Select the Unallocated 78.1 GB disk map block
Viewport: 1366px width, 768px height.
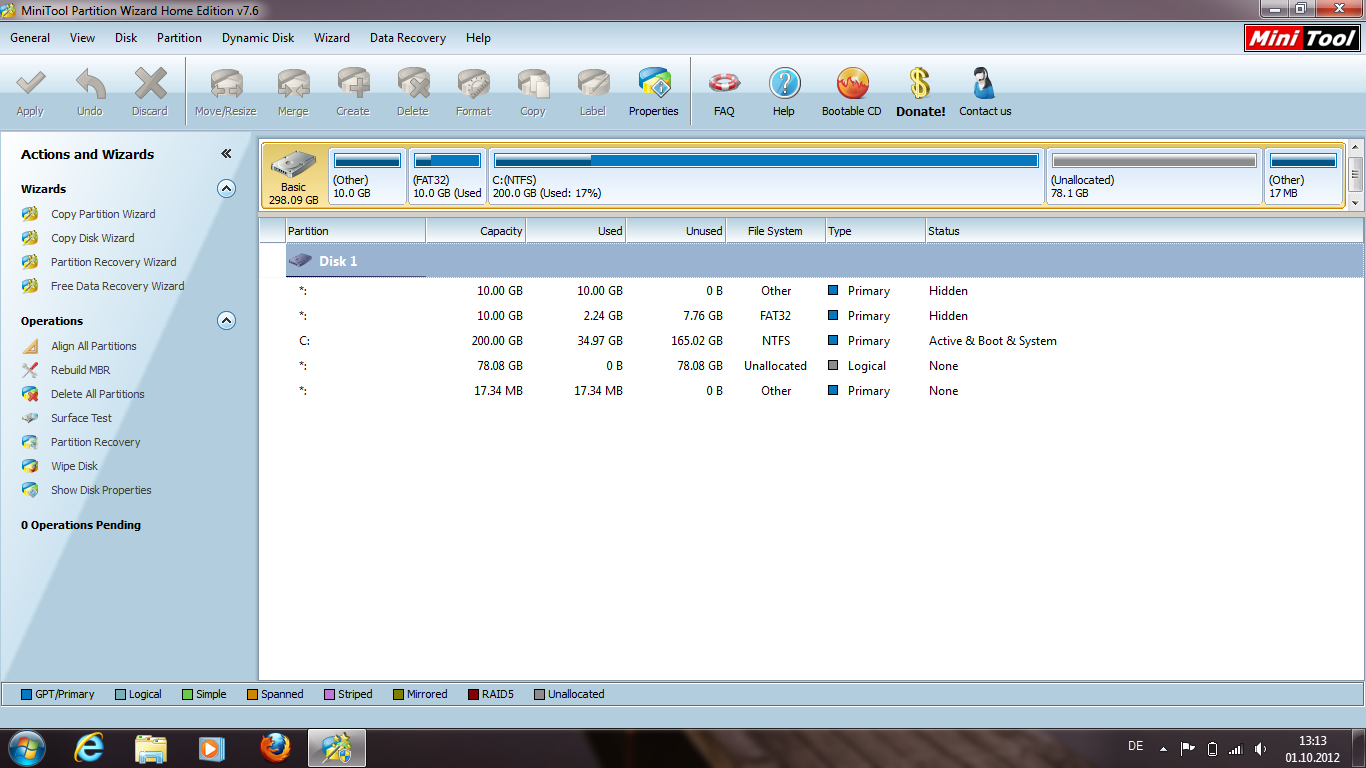(x=1154, y=176)
